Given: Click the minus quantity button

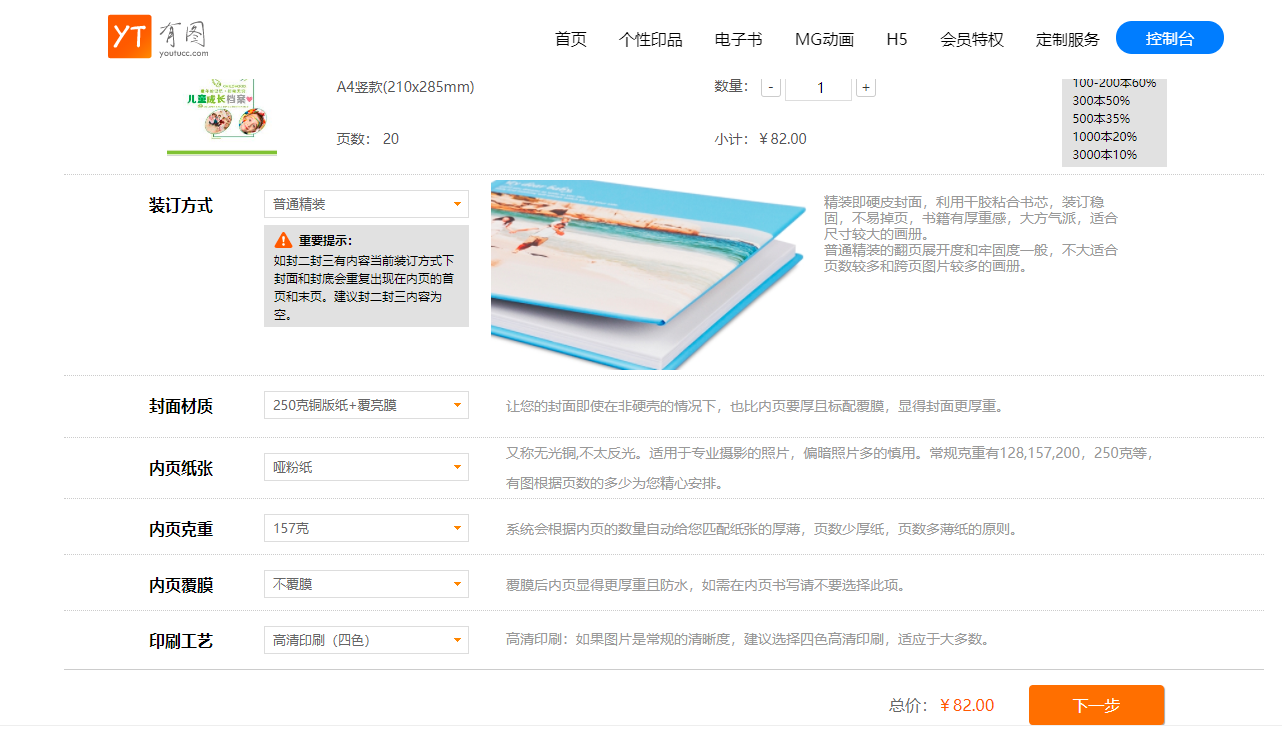Looking at the screenshot, I should tap(771, 87).
